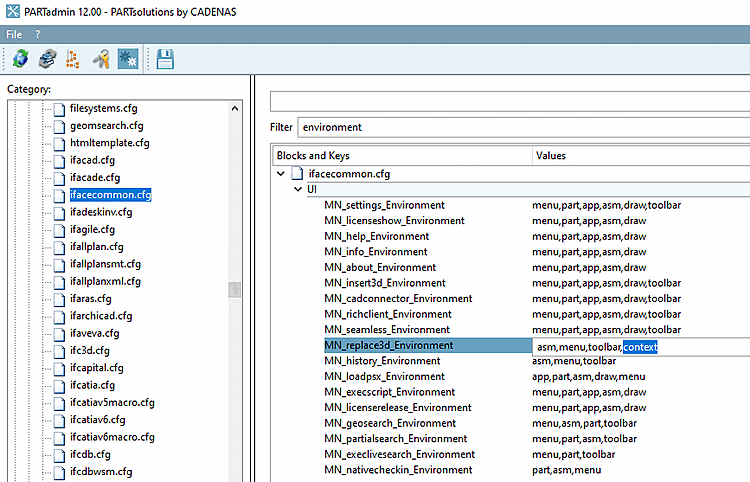The image size is (750, 482).
Task: Click the stacked servers toolbar icon
Action: click(x=46, y=60)
